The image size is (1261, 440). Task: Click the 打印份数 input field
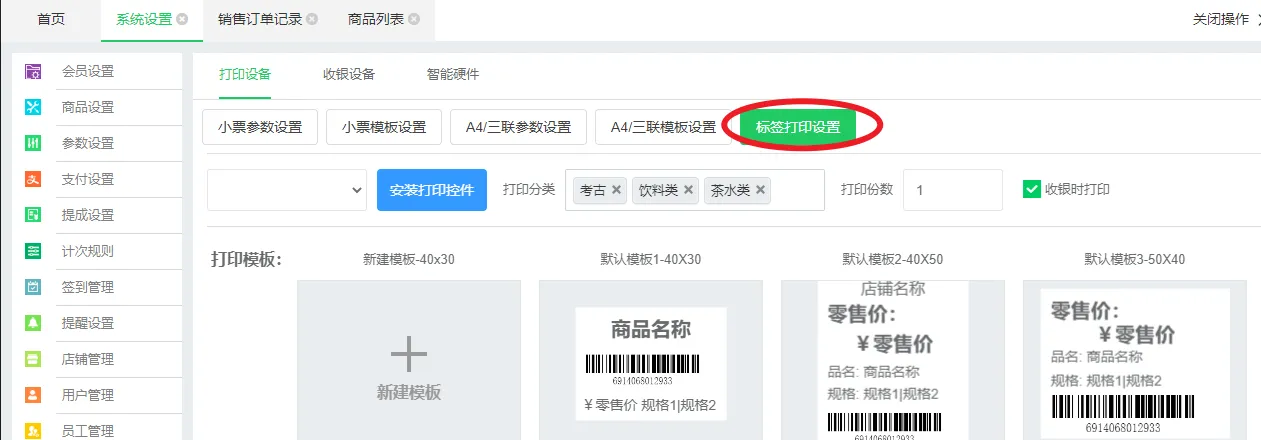tap(951, 190)
